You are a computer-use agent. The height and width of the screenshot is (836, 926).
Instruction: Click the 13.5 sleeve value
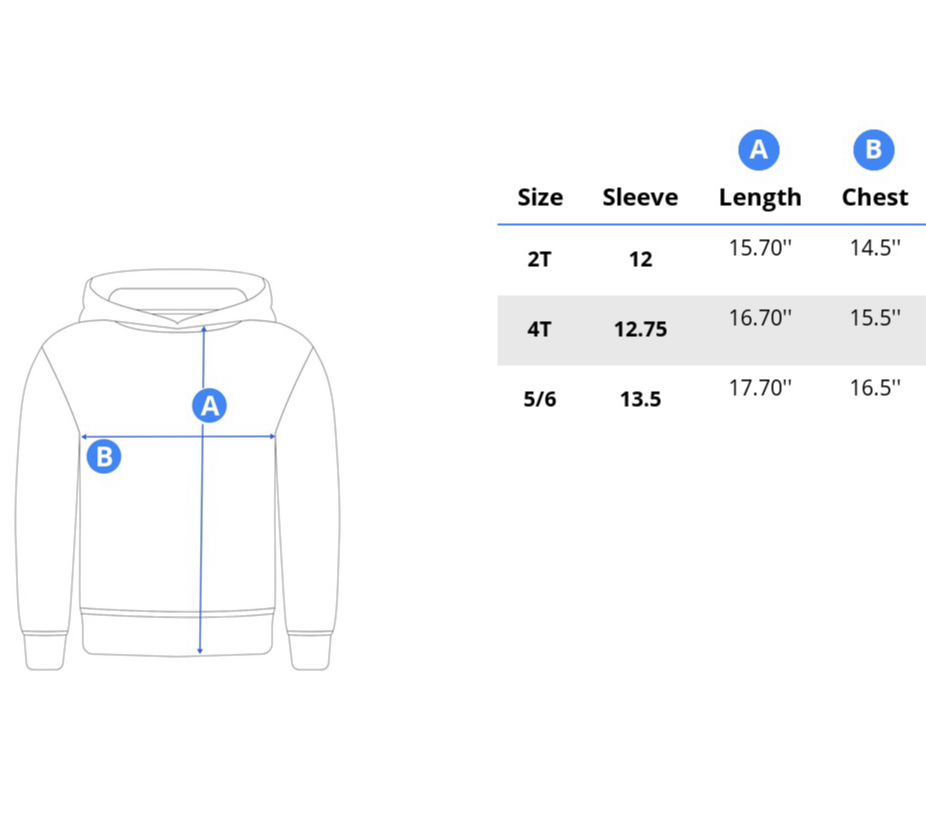(x=640, y=399)
